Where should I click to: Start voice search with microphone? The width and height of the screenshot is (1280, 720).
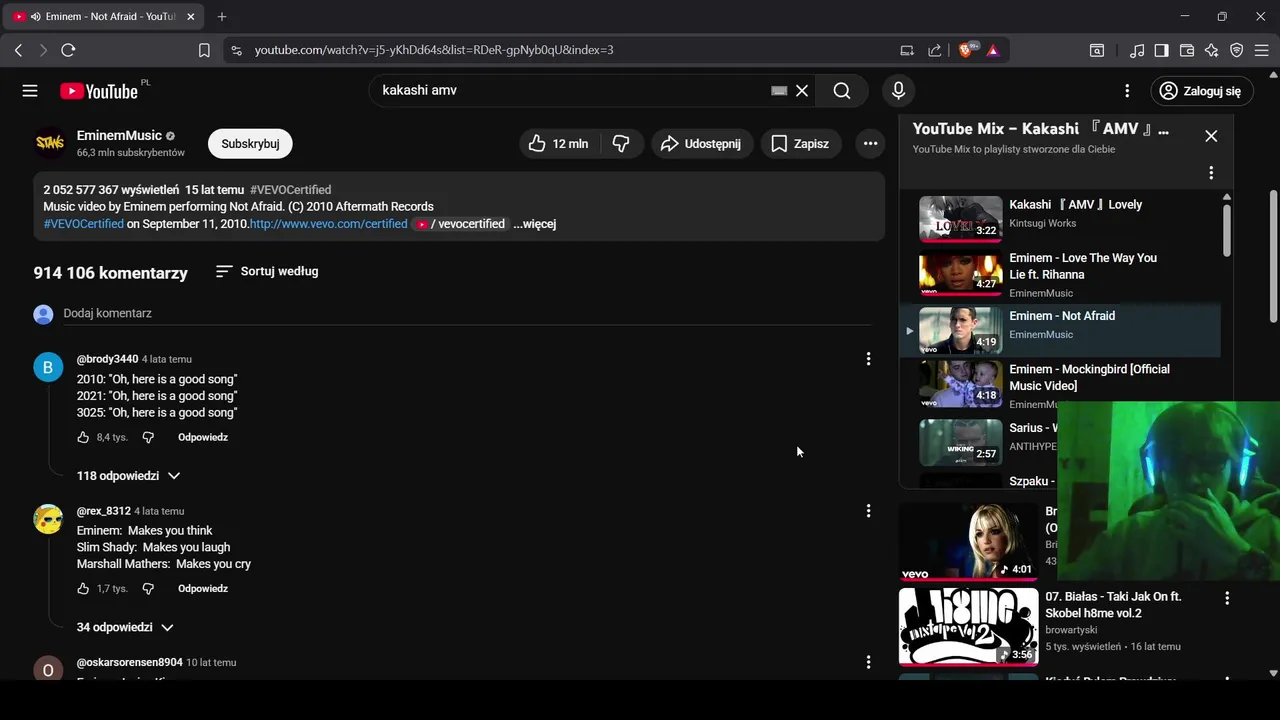(898, 91)
